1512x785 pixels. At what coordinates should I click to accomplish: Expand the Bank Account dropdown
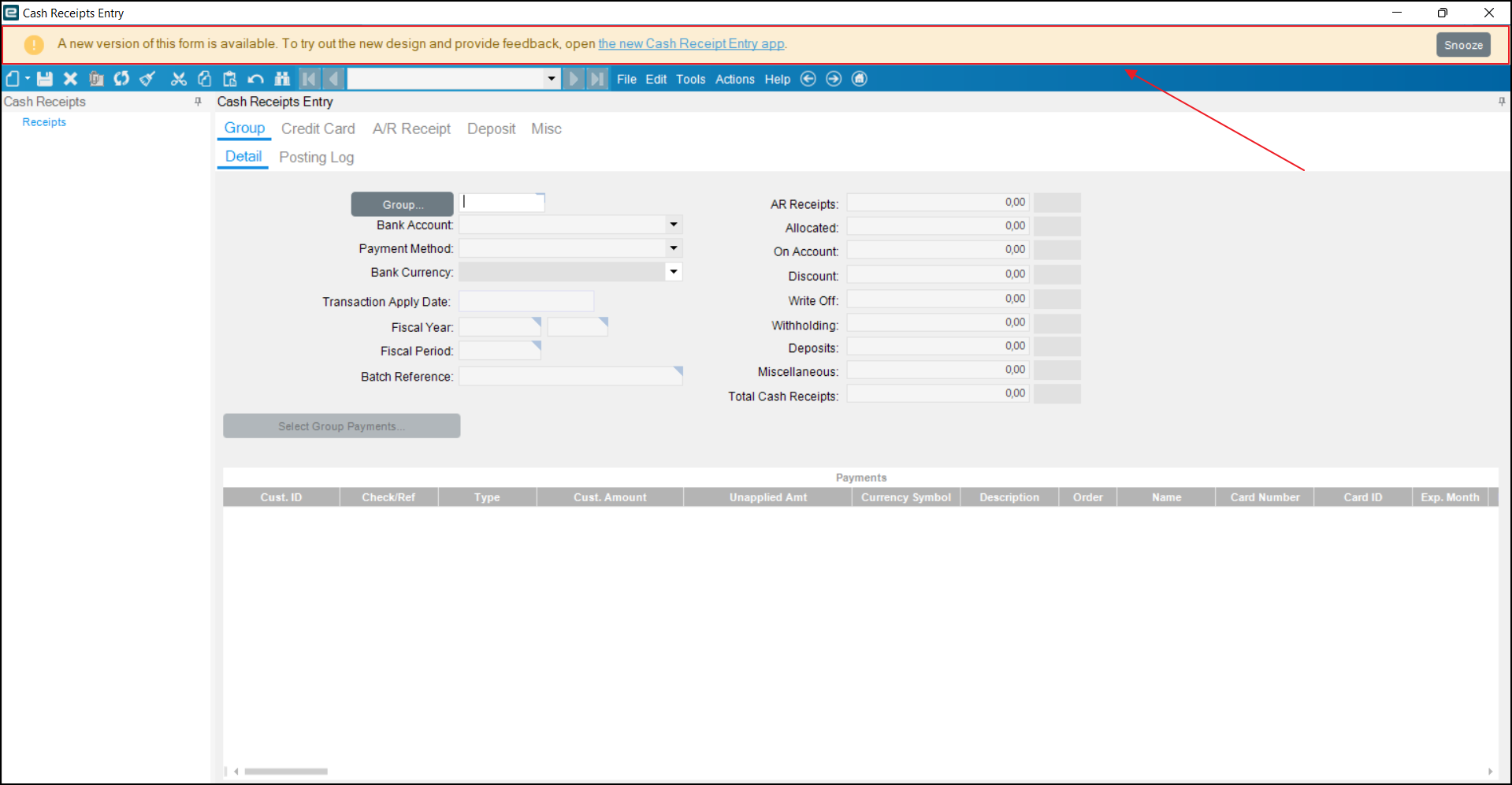[674, 225]
